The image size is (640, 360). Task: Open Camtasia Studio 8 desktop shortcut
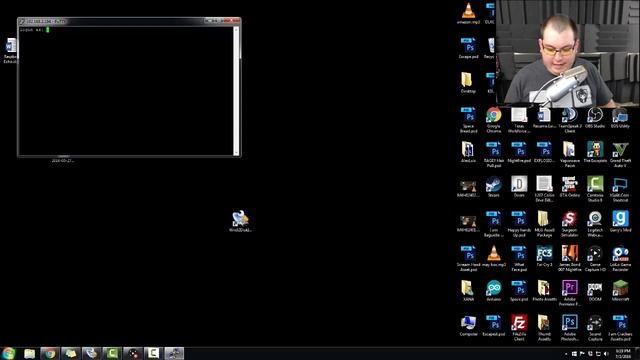point(595,189)
